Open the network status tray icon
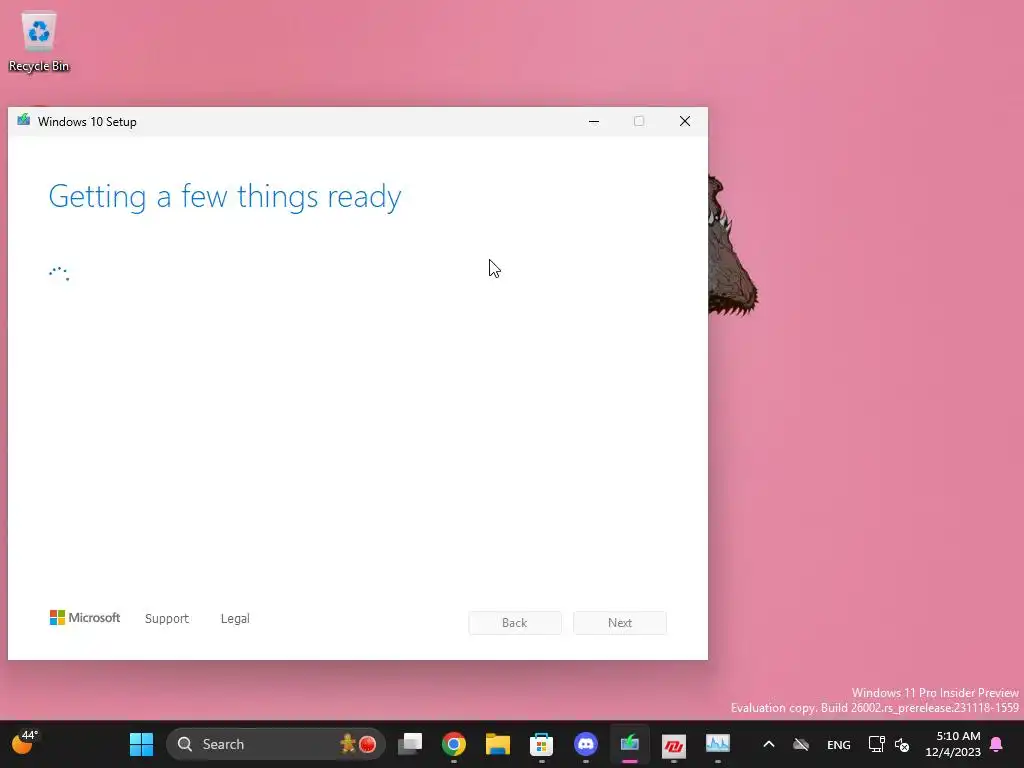This screenshot has height=768, width=1024. (876, 744)
